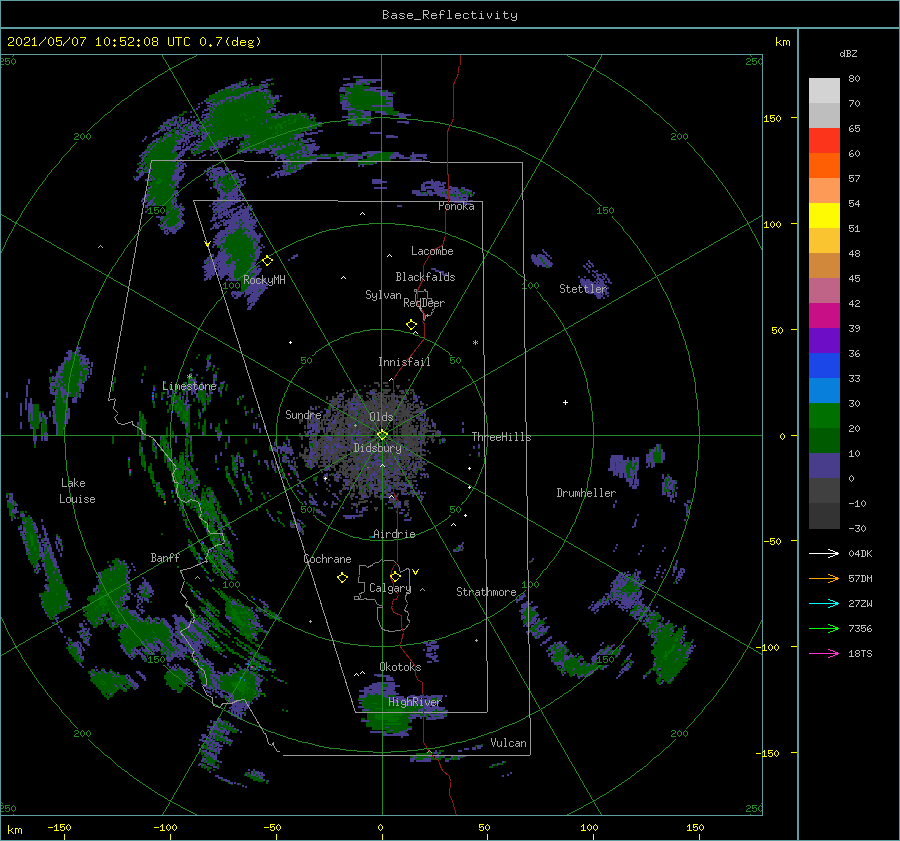The image size is (900, 841).
Task: Click the Sylvan label
Action: tap(383, 295)
